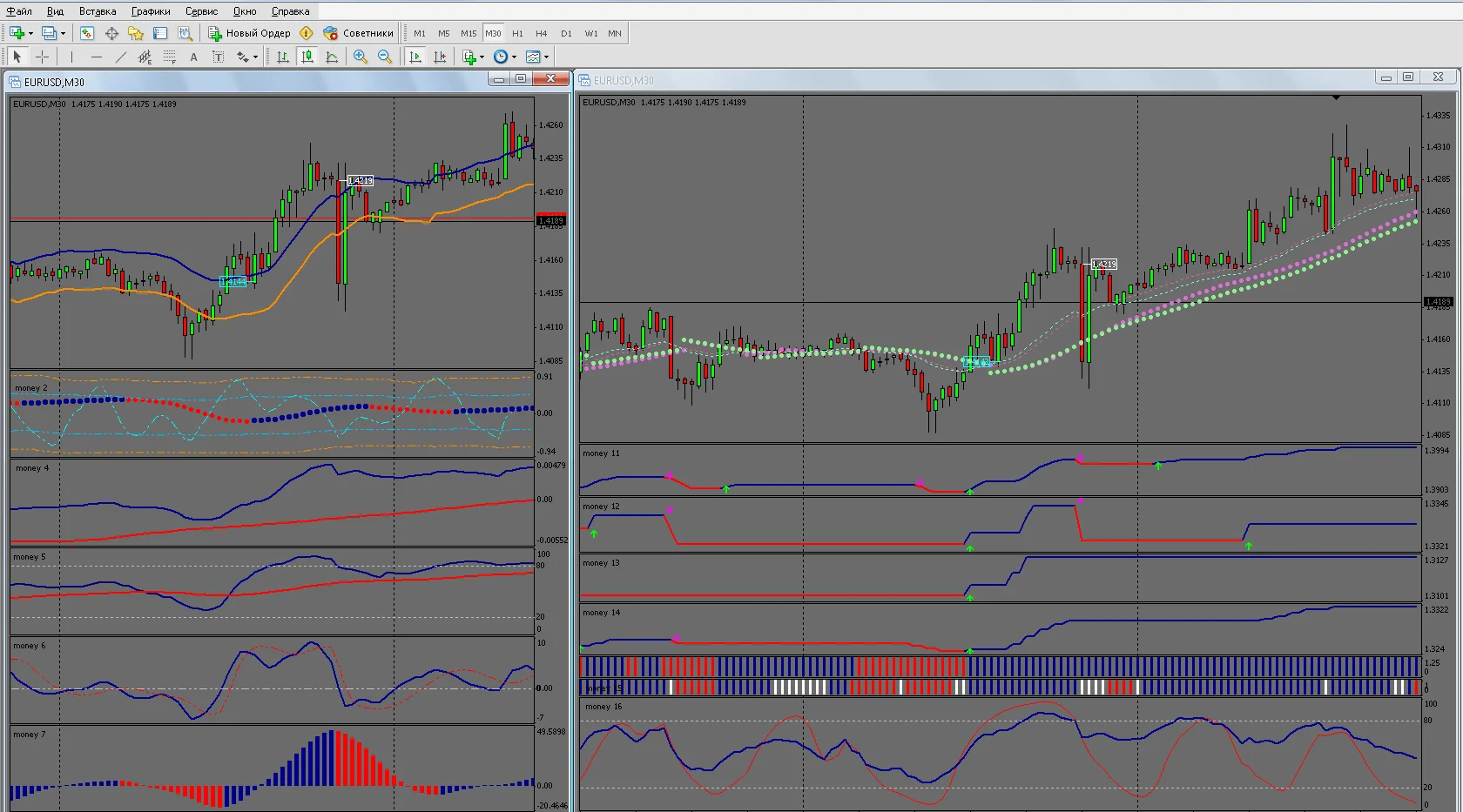The height and width of the screenshot is (812, 1463).
Task: Toggle candlestick chart display mode
Action: coord(307,57)
